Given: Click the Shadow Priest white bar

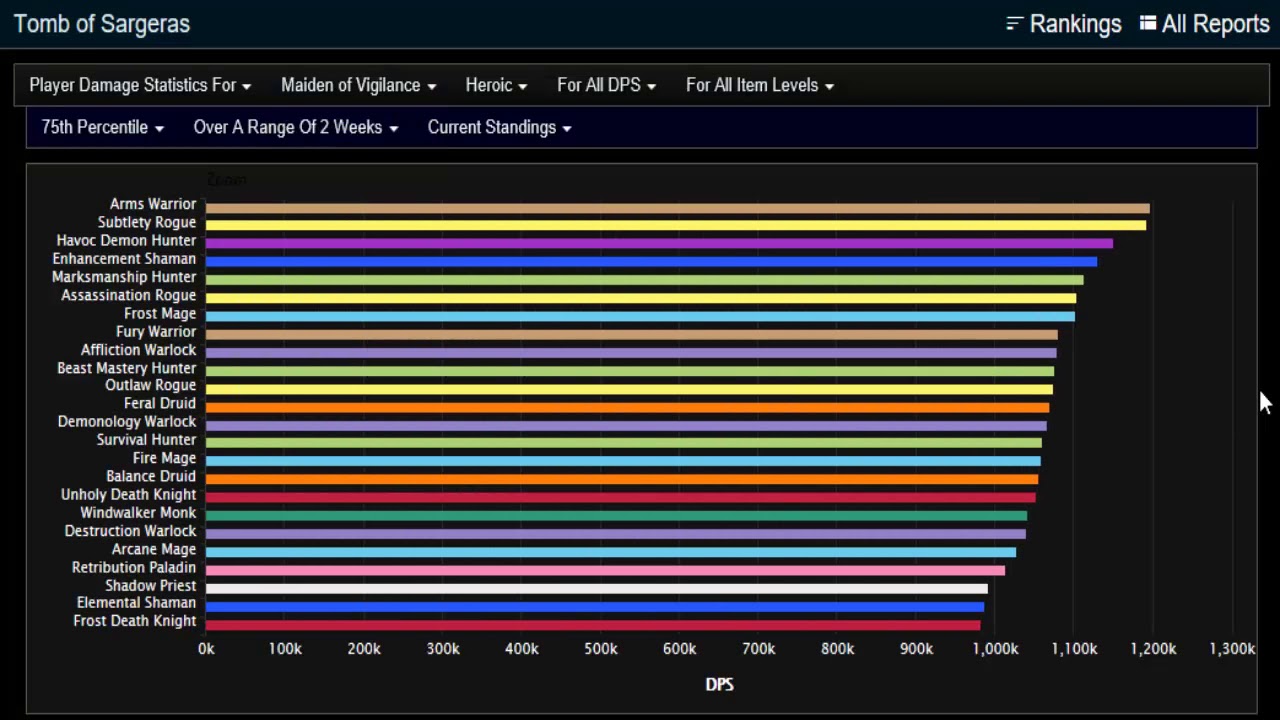Looking at the screenshot, I should 597,589.
